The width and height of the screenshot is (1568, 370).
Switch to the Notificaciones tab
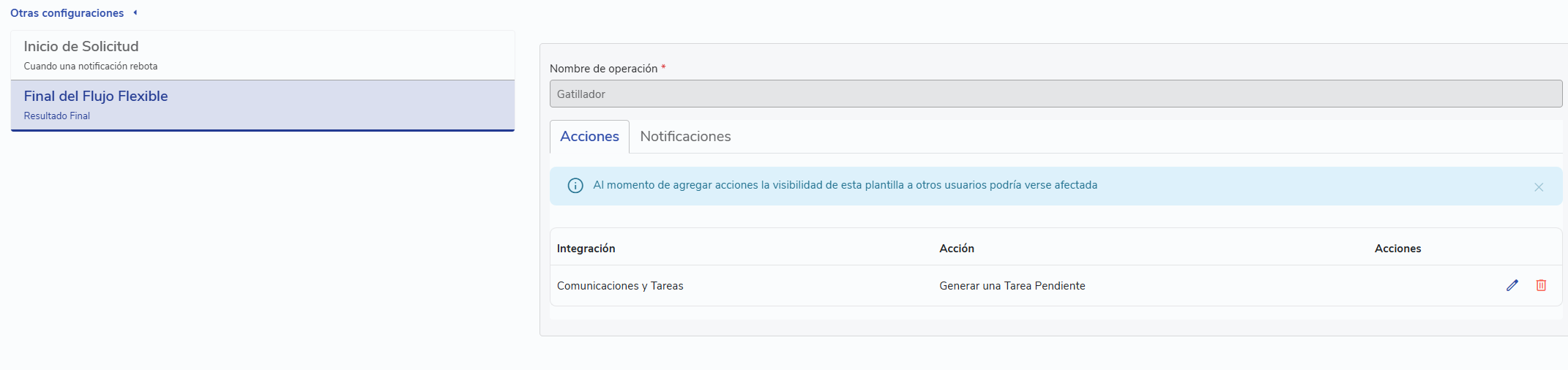684,137
